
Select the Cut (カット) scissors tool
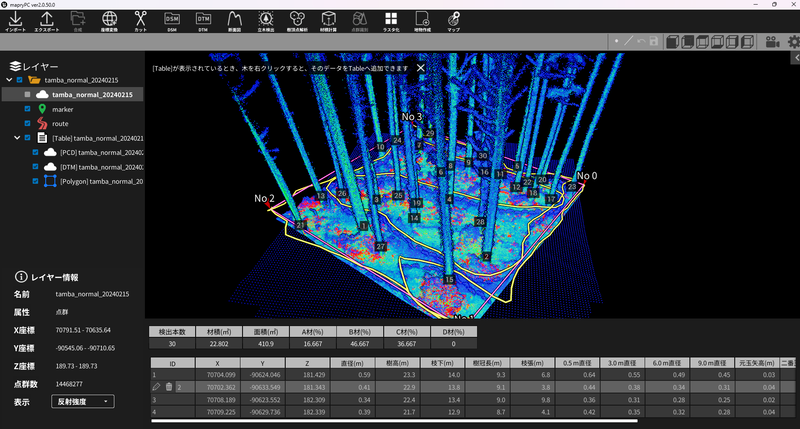[x=141, y=21]
